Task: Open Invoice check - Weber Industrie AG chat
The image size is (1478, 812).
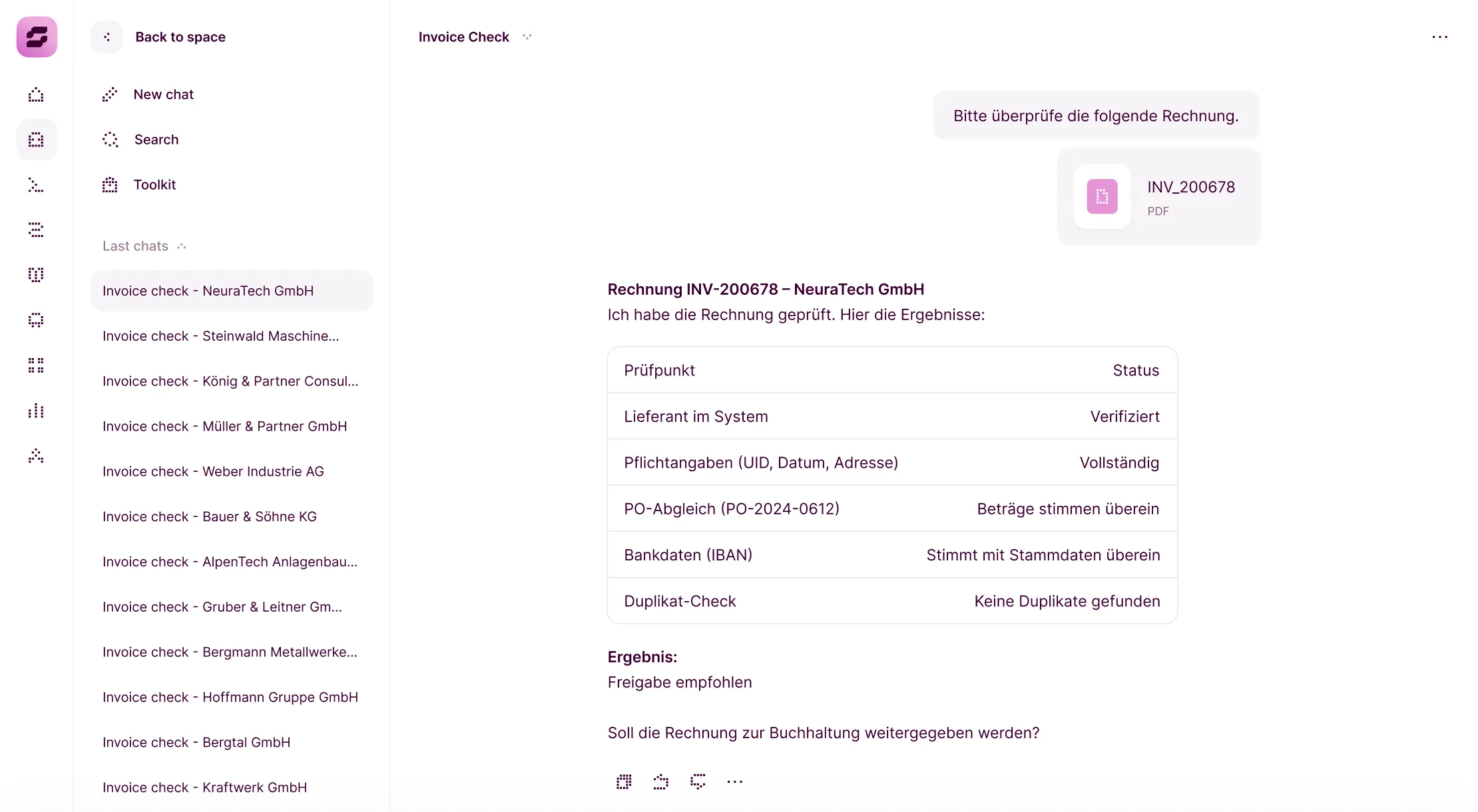Action: [213, 471]
